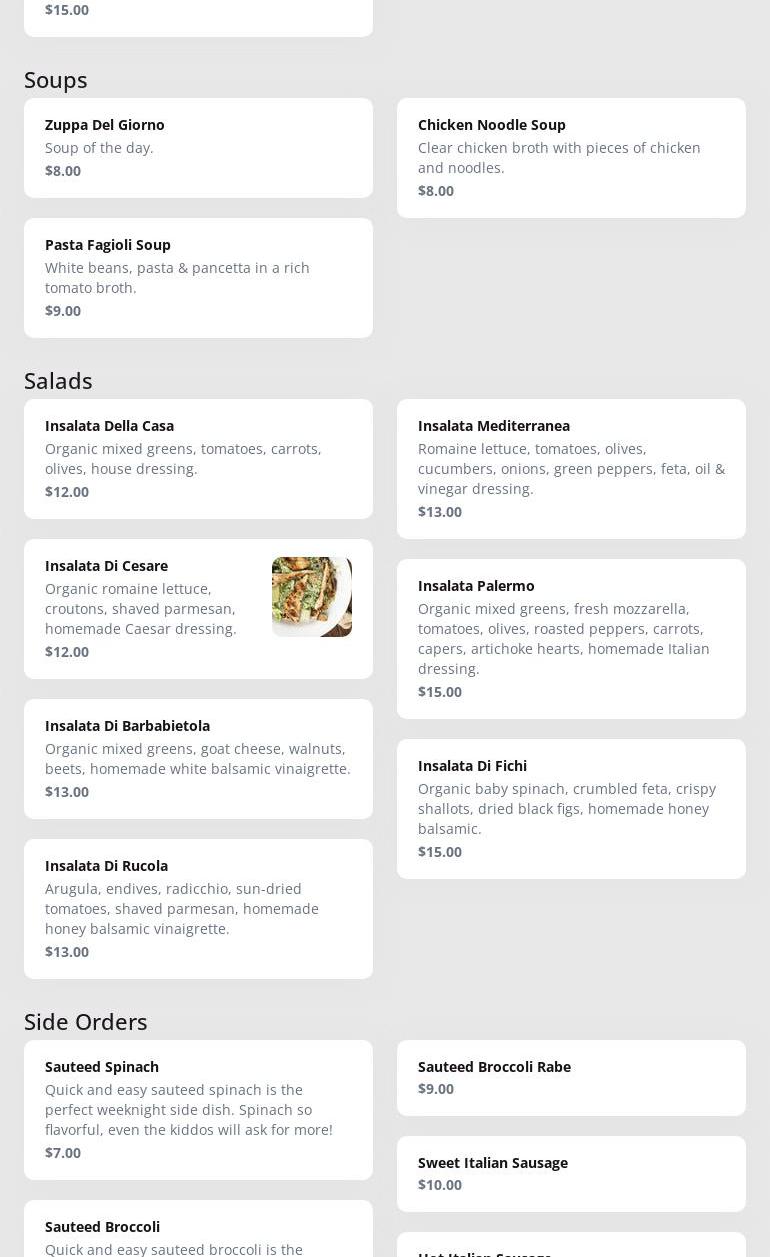Open Insalata Di Cesare item title

click(x=106, y=565)
